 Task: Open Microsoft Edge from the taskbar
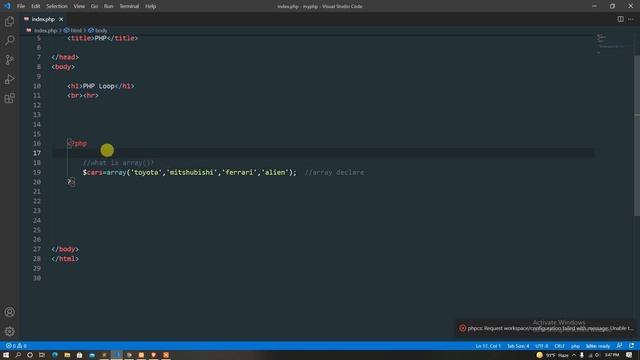pos(55,355)
